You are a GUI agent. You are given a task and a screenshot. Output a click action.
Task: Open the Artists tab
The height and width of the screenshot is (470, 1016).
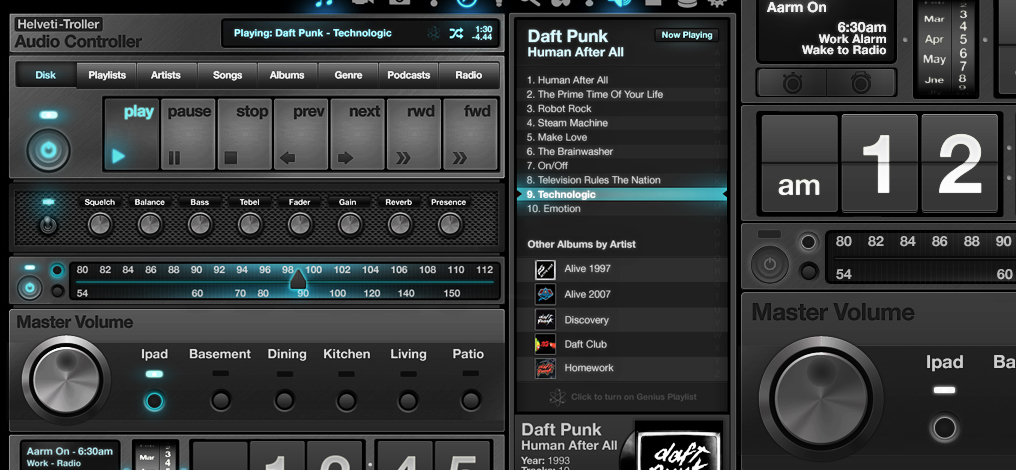tap(166, 75)
